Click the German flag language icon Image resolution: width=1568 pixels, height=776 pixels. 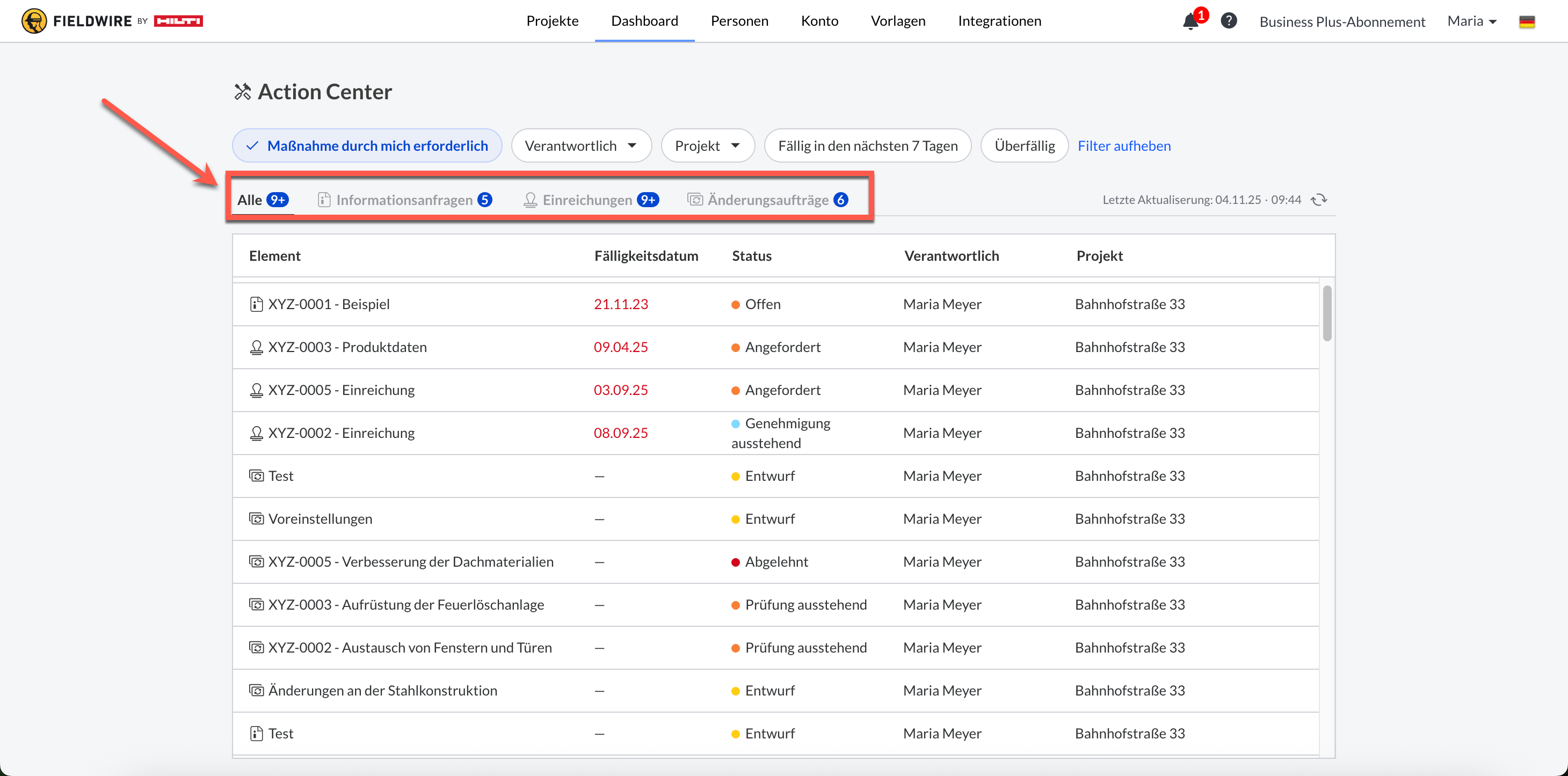tap(1527, 22)
